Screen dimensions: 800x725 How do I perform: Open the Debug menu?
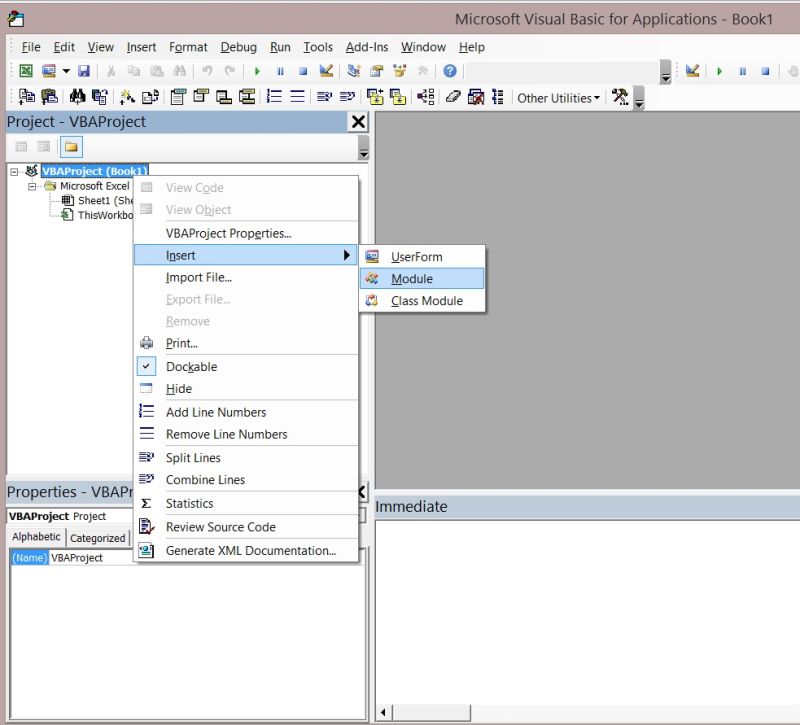pos(238,47)
